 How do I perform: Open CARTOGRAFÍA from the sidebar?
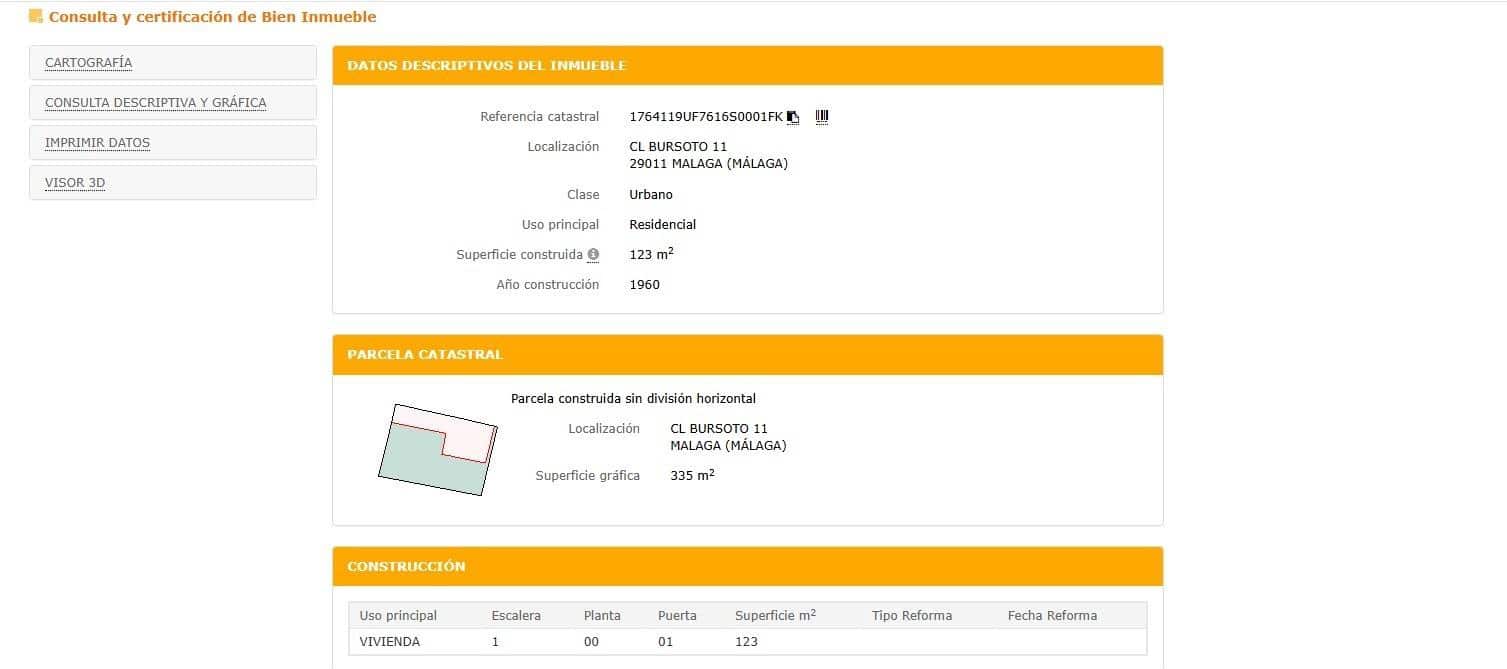coord(87,62)
